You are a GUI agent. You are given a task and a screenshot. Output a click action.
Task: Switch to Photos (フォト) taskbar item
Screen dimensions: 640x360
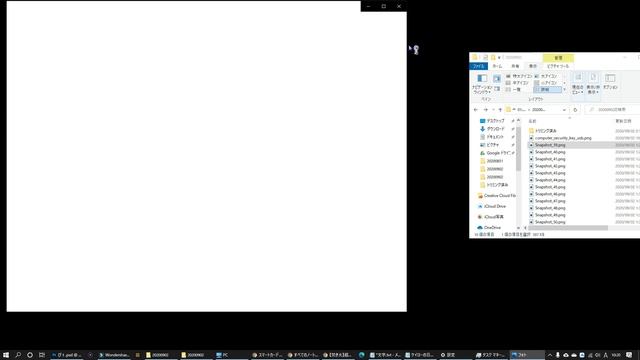pos(527,355)
